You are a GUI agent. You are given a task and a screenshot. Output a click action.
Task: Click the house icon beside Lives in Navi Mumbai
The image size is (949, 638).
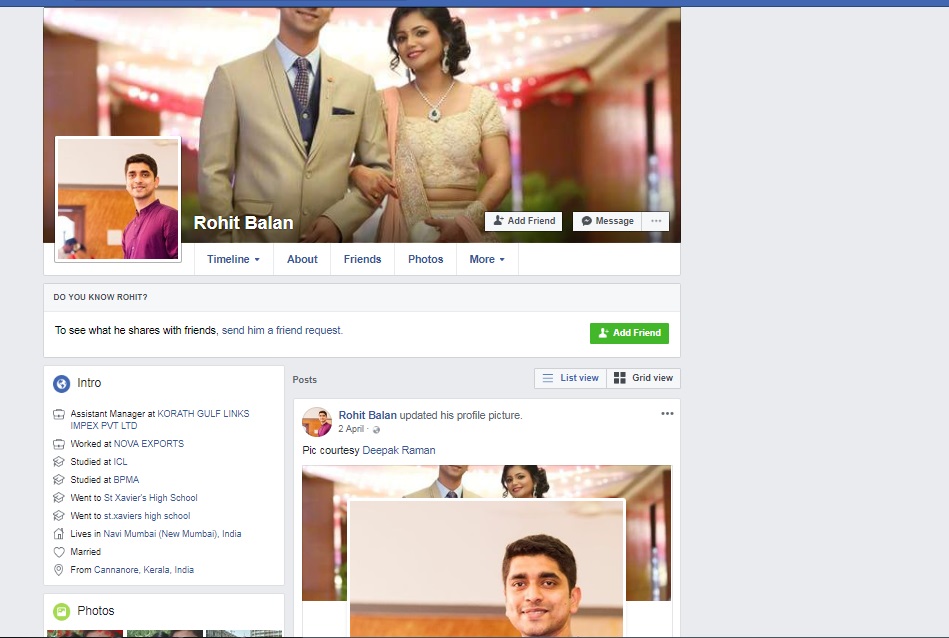tap(59, 534)
